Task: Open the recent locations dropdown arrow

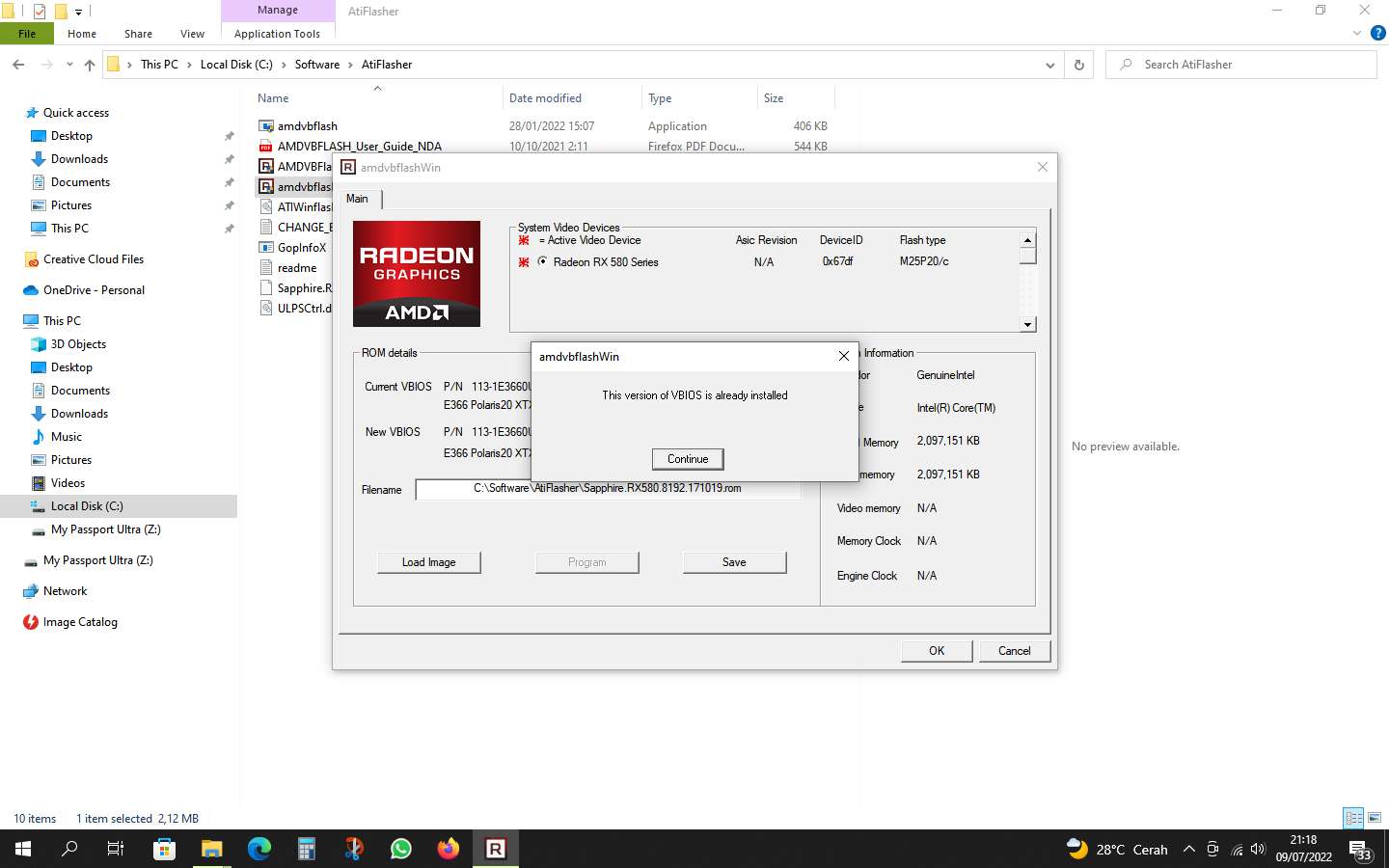Action: point(69,65)
